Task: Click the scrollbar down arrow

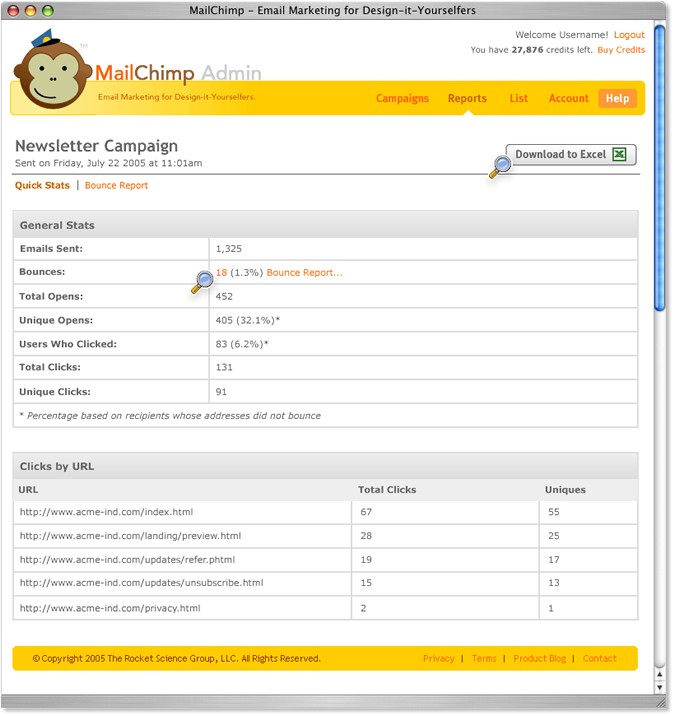Action: coord(659,687)
